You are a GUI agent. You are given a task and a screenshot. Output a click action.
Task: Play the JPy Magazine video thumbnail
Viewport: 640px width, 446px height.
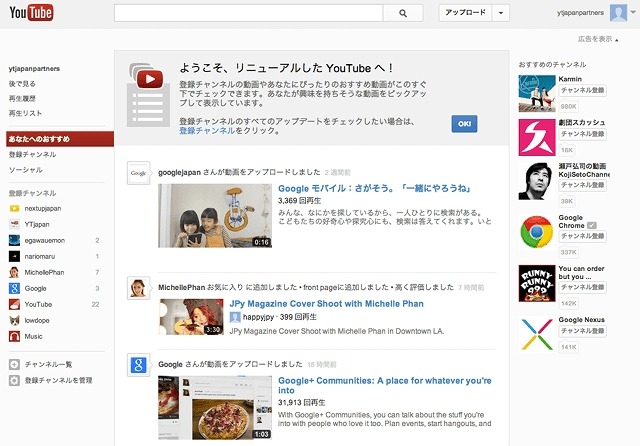point(191,317)
